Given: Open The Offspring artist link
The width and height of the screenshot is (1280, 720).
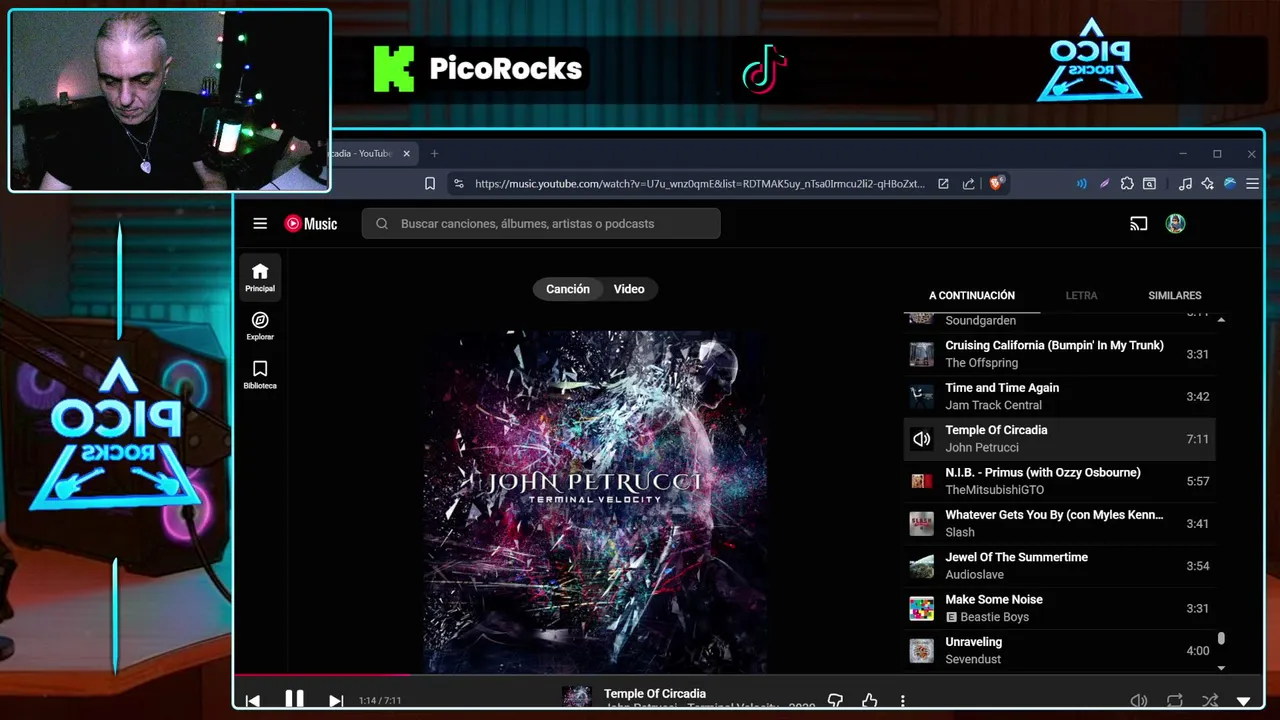Looking at the screenshot, I should coord(982,363).
